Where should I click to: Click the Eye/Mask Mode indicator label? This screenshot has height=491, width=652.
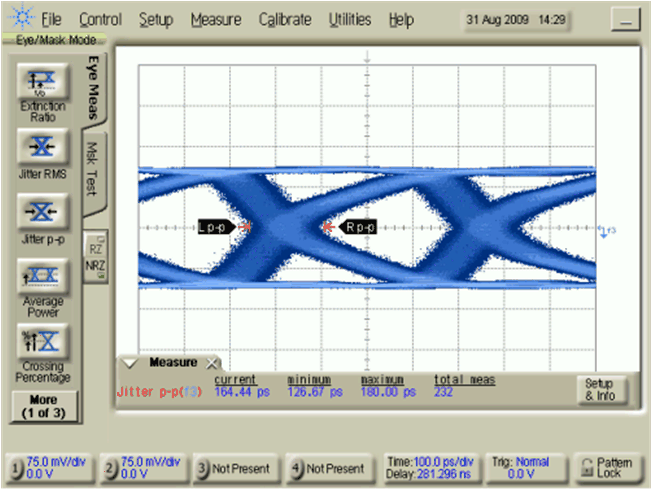[x=55, y=40]
